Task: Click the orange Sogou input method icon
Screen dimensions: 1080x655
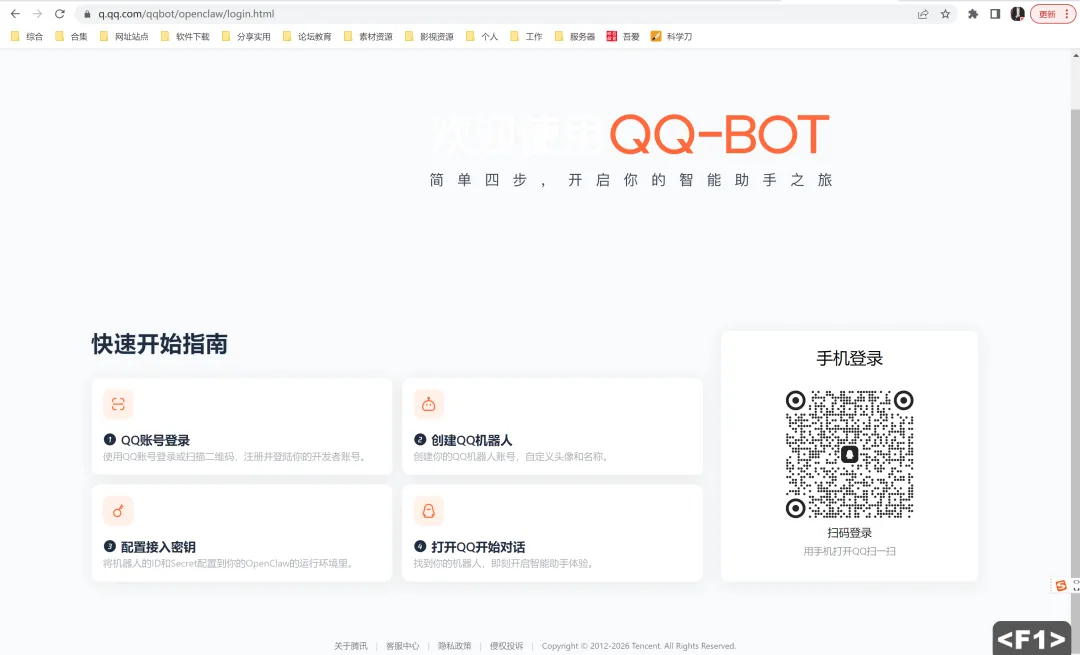Action: (1061, 585)
